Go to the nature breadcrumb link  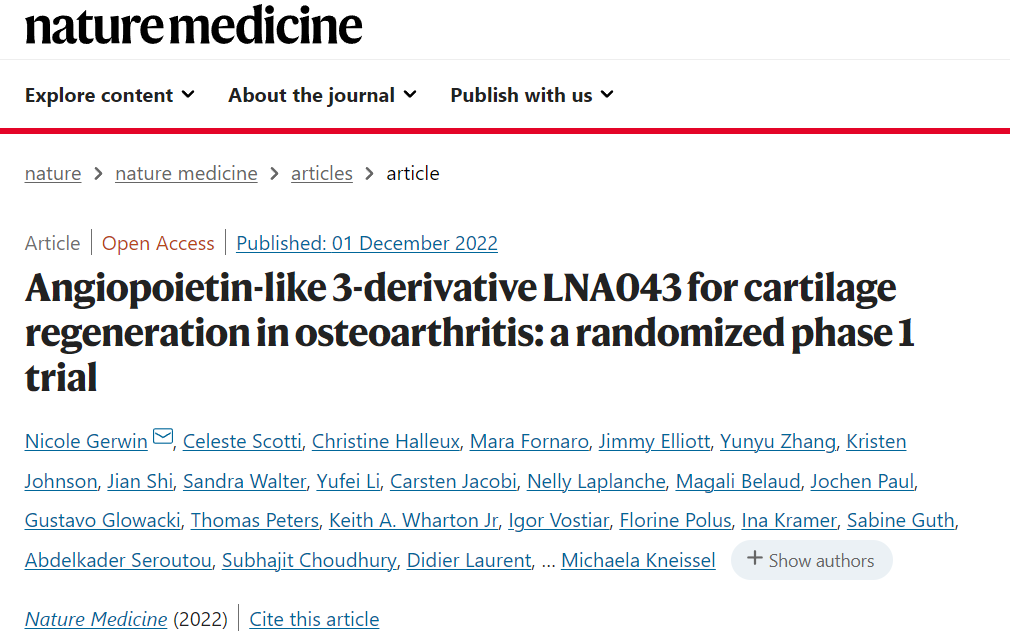tap(53, 173)
